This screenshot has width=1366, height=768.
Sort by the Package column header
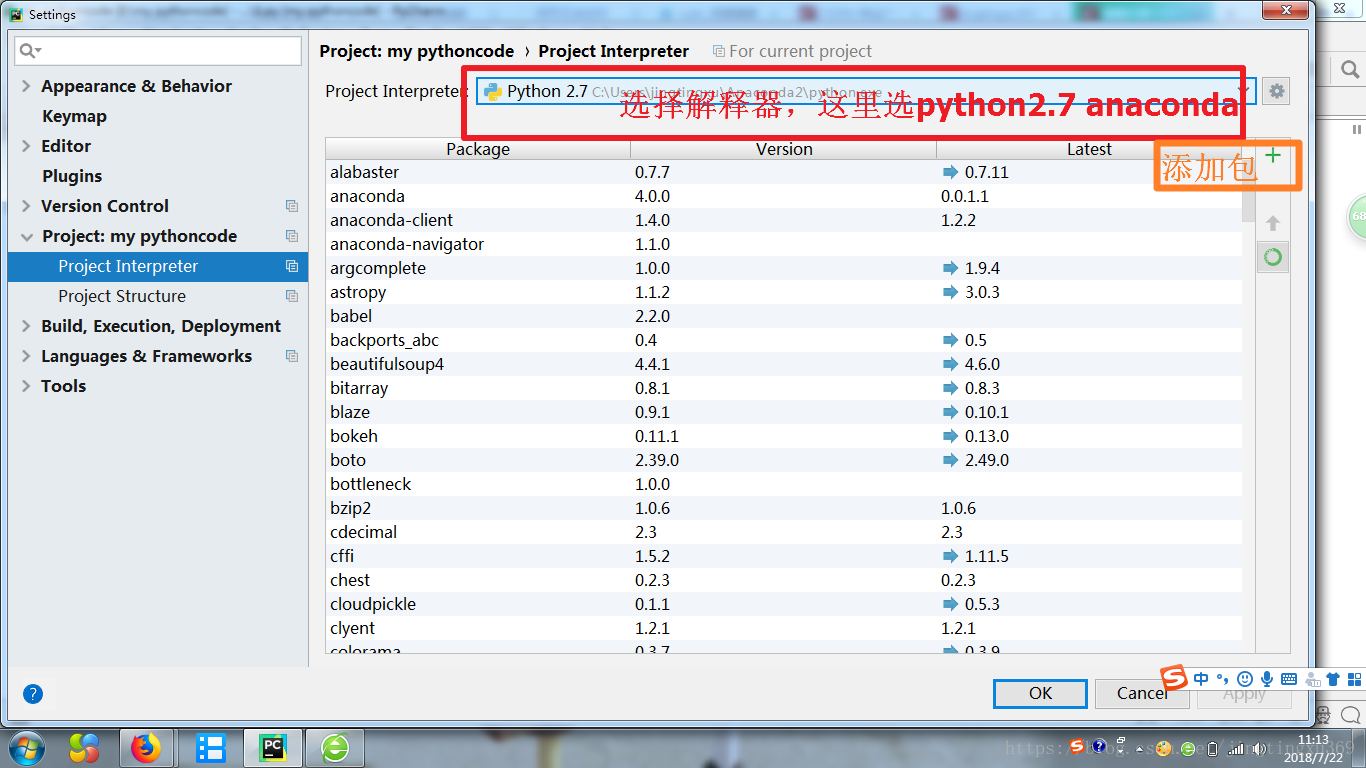point(478,149)
